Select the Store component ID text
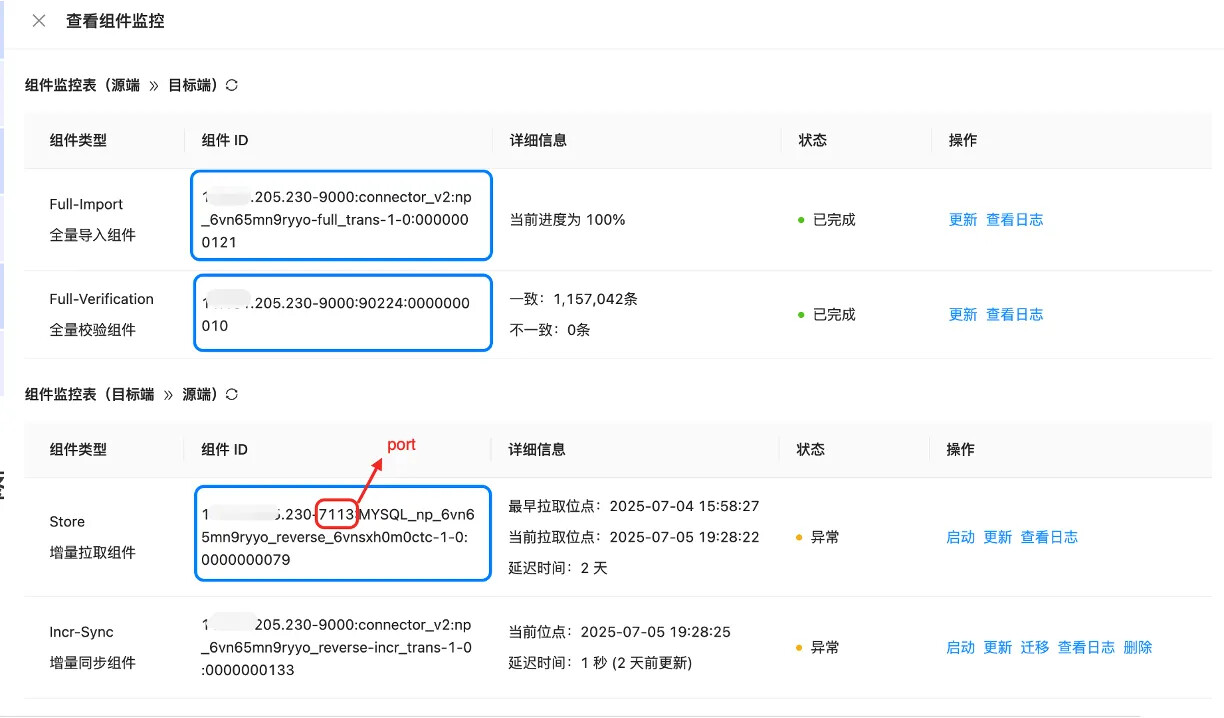This screenshot has height=718, width=1224. coord(338,537)
